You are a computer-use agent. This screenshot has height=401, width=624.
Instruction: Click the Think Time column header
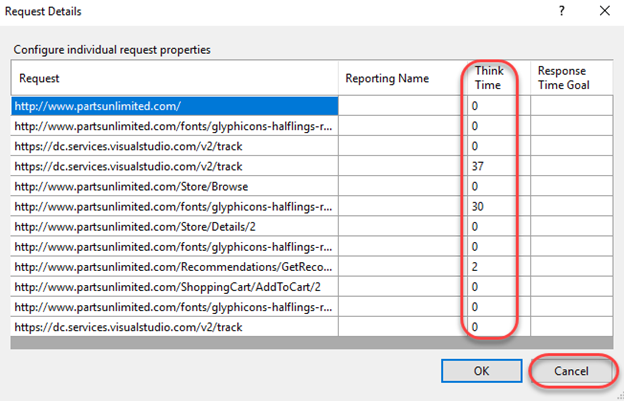pos(499,78)
